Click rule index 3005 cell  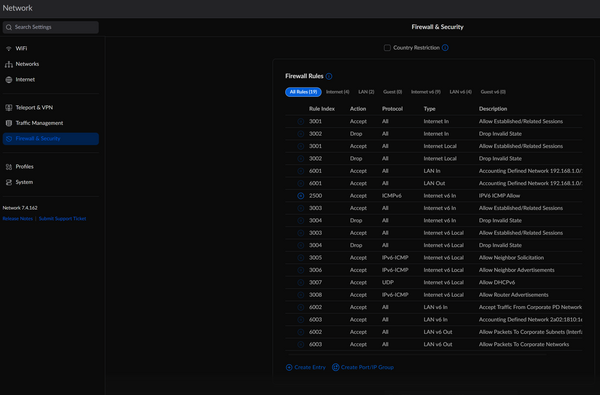click(315, 258)
